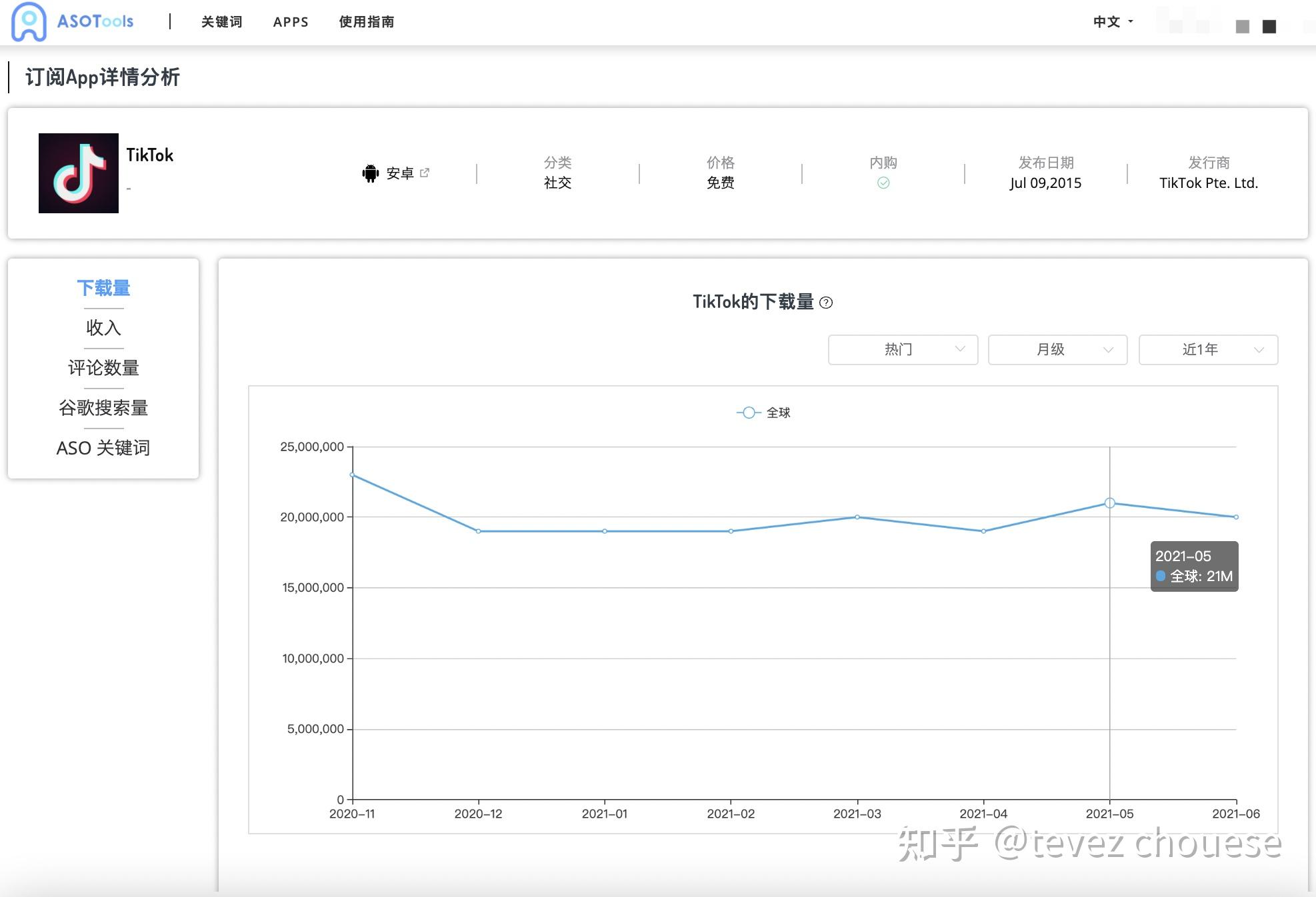Open the 关键词 navigation menu
1316x897 pixels.
[222, 22]
